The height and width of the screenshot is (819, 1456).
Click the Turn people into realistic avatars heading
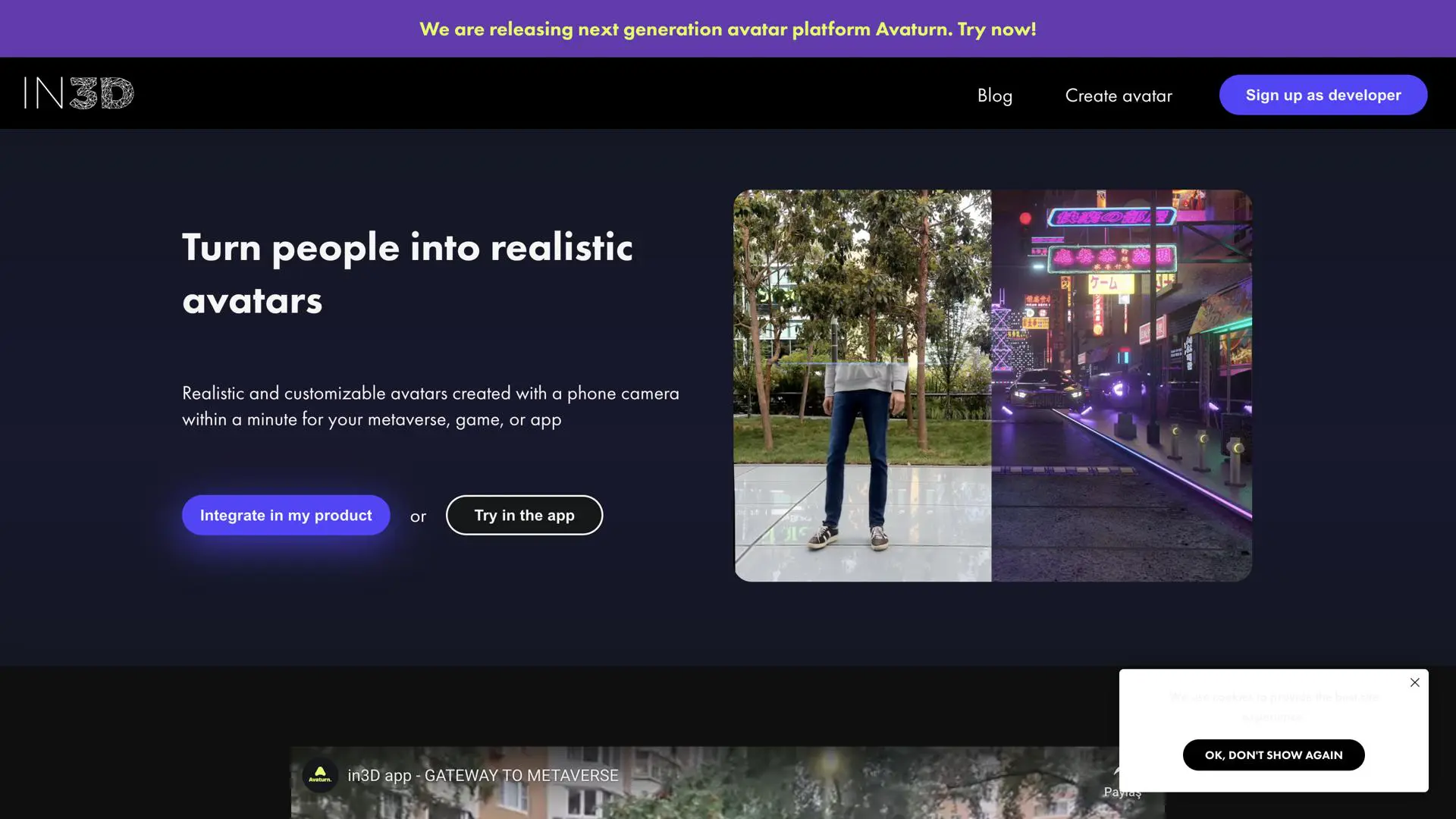407,273
